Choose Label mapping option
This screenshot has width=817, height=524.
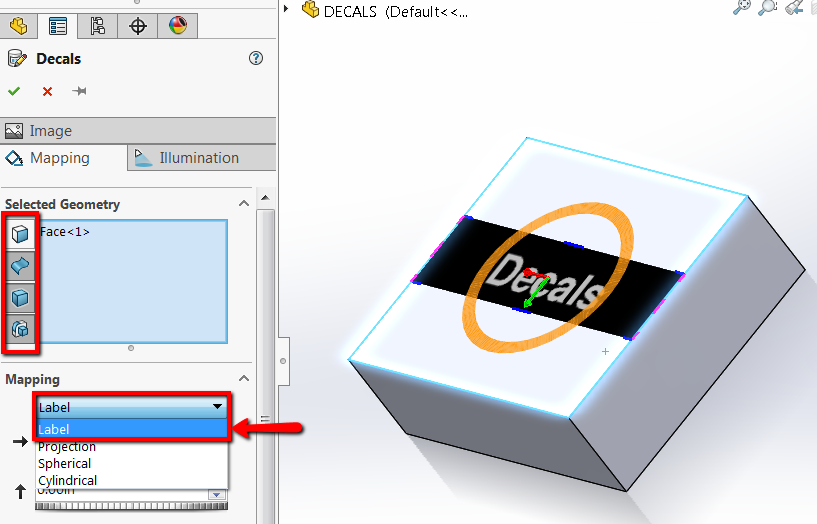[131, 429]
